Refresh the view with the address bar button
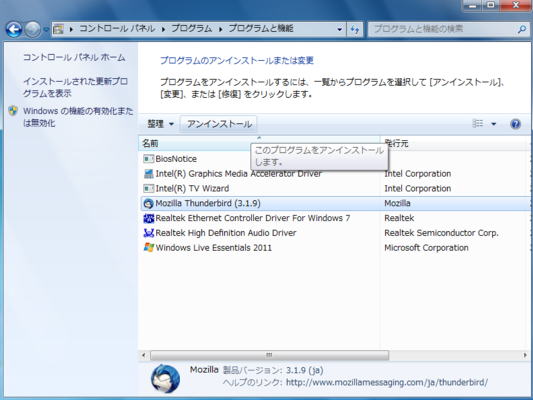Image resolution: width=533 pixels, height=400 pixels. [355, 30]
